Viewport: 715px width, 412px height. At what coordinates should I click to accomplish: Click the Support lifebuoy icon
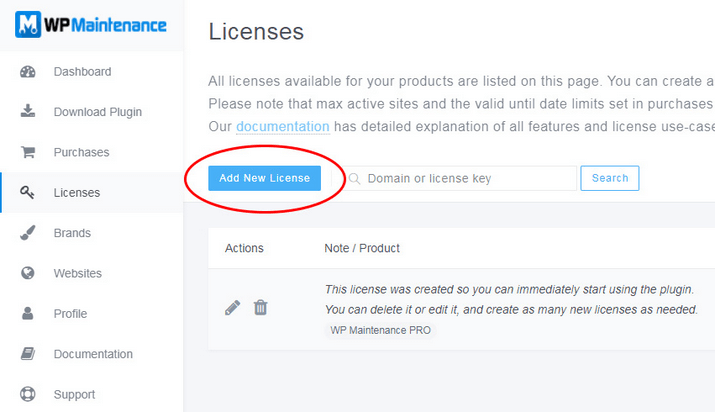pos(28,394)
